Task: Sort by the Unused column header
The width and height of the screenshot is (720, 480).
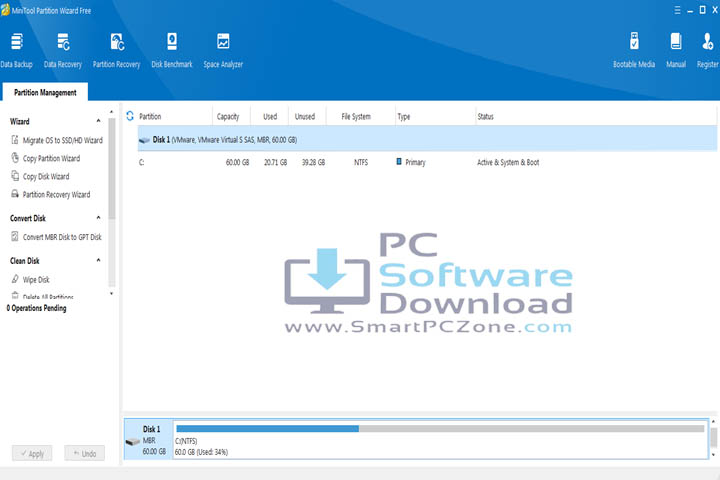Action: (305, 117)
